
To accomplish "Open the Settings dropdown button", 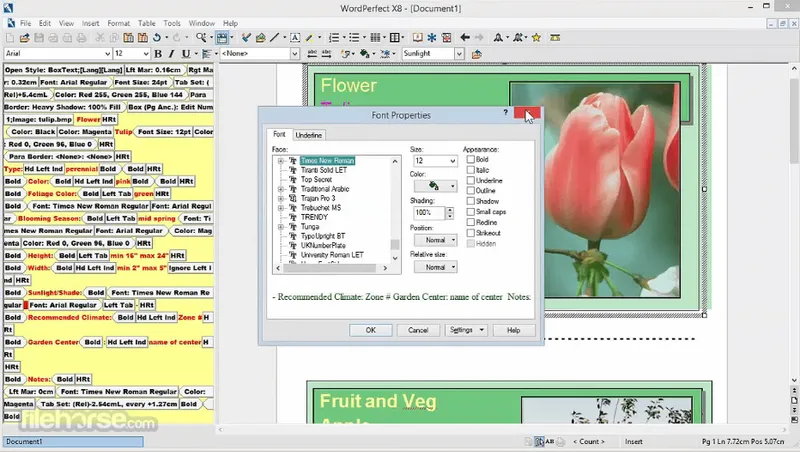I will coord(466,330).
